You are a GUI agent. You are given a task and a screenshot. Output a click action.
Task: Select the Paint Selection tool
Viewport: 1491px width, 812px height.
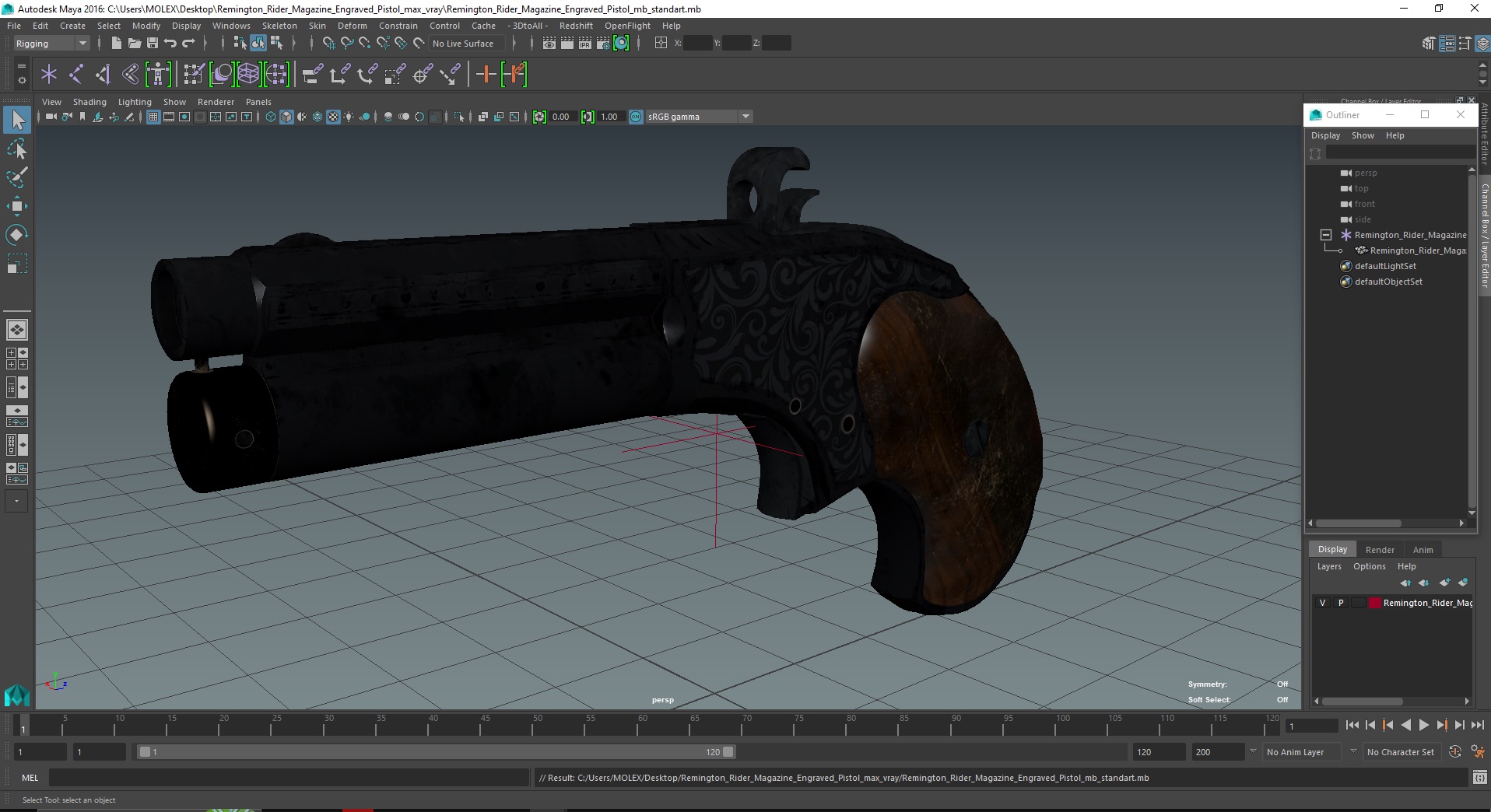pyautogui.click(x=17, y=177)
